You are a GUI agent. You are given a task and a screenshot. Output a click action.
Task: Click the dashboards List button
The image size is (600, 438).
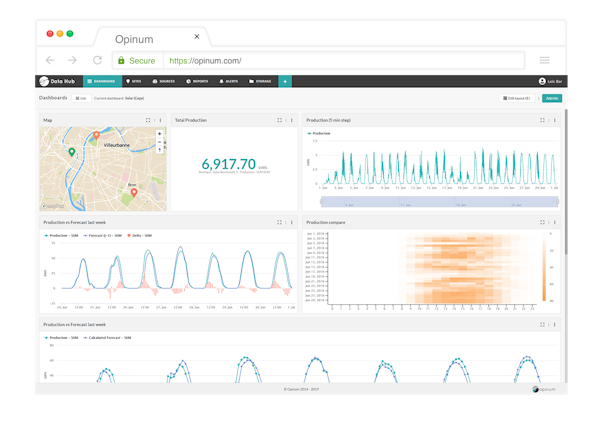[x=81, y=98]
